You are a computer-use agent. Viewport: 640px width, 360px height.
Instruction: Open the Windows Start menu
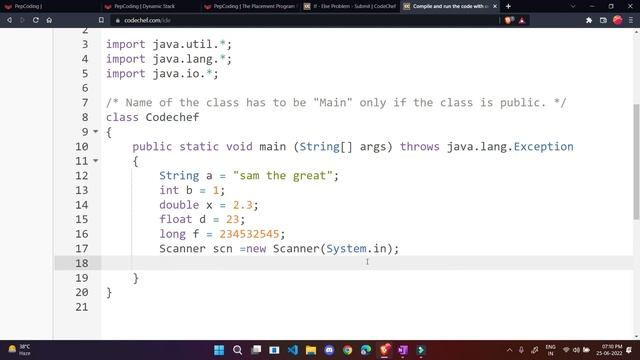tap(219, 350)
